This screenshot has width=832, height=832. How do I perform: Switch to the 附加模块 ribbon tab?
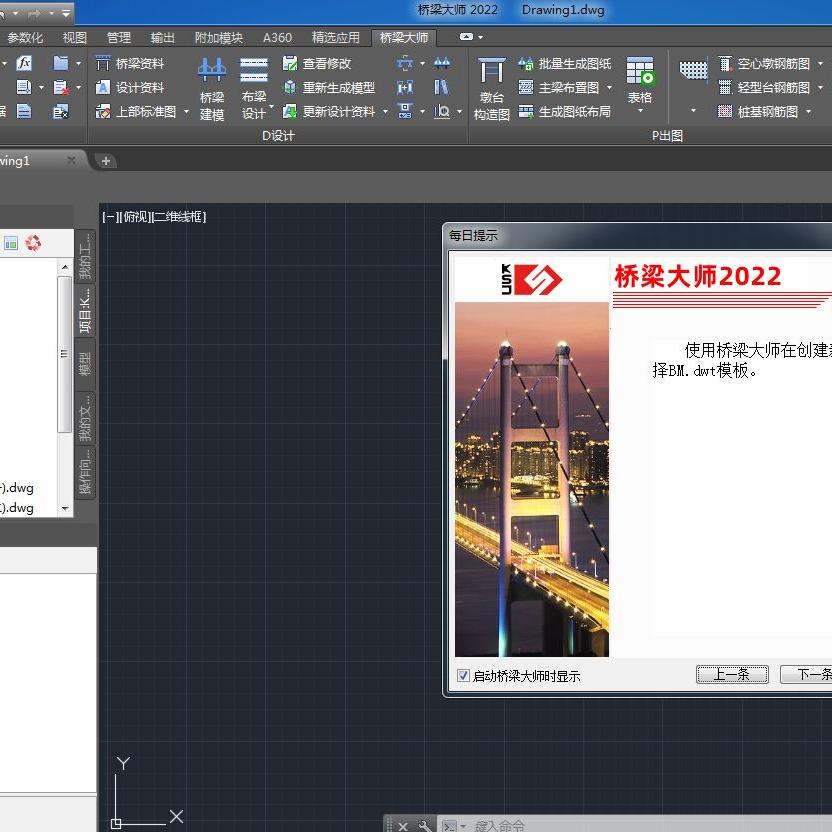(x=219, y=37)
